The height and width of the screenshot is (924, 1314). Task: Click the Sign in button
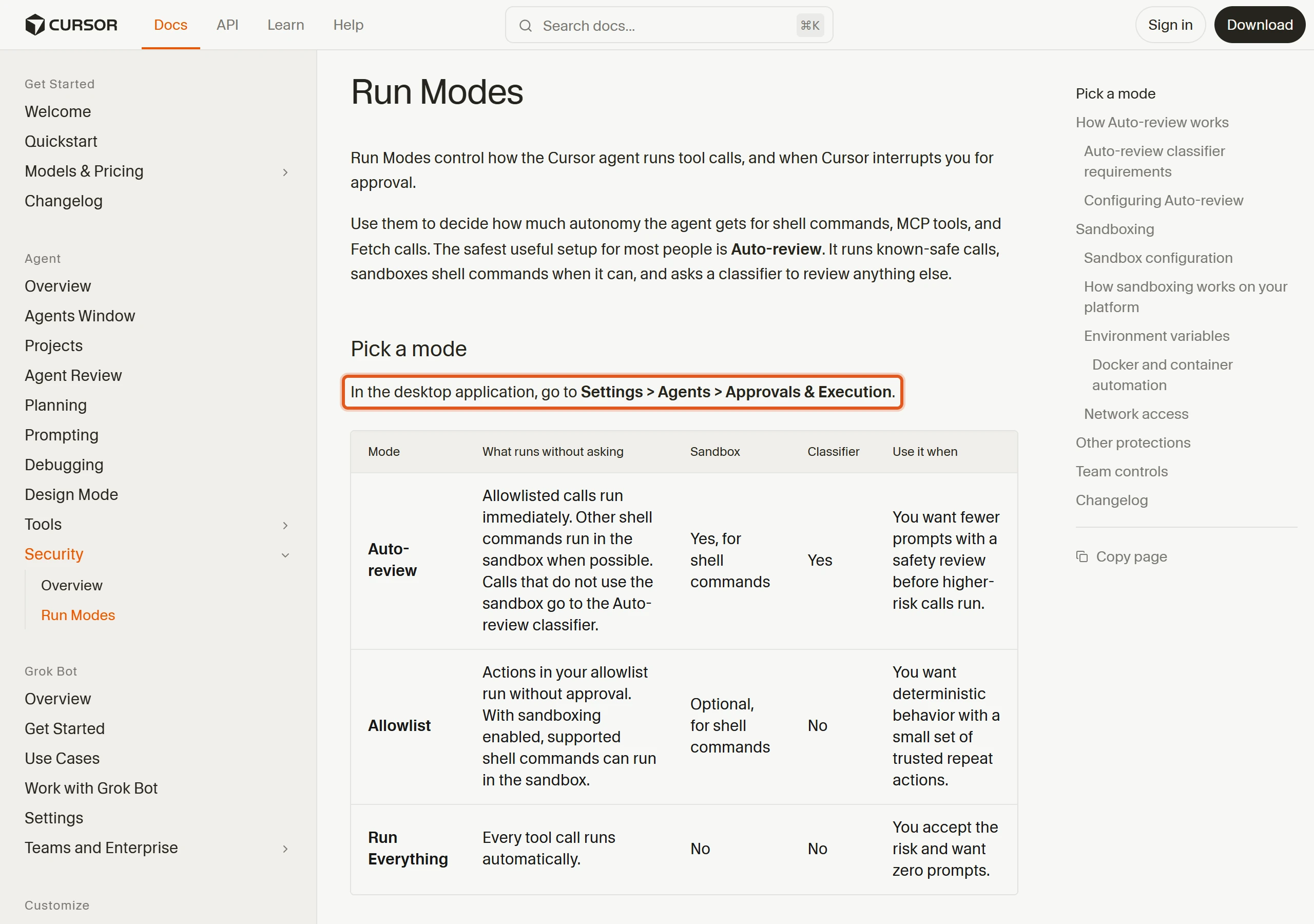[x=1170, y=25]
